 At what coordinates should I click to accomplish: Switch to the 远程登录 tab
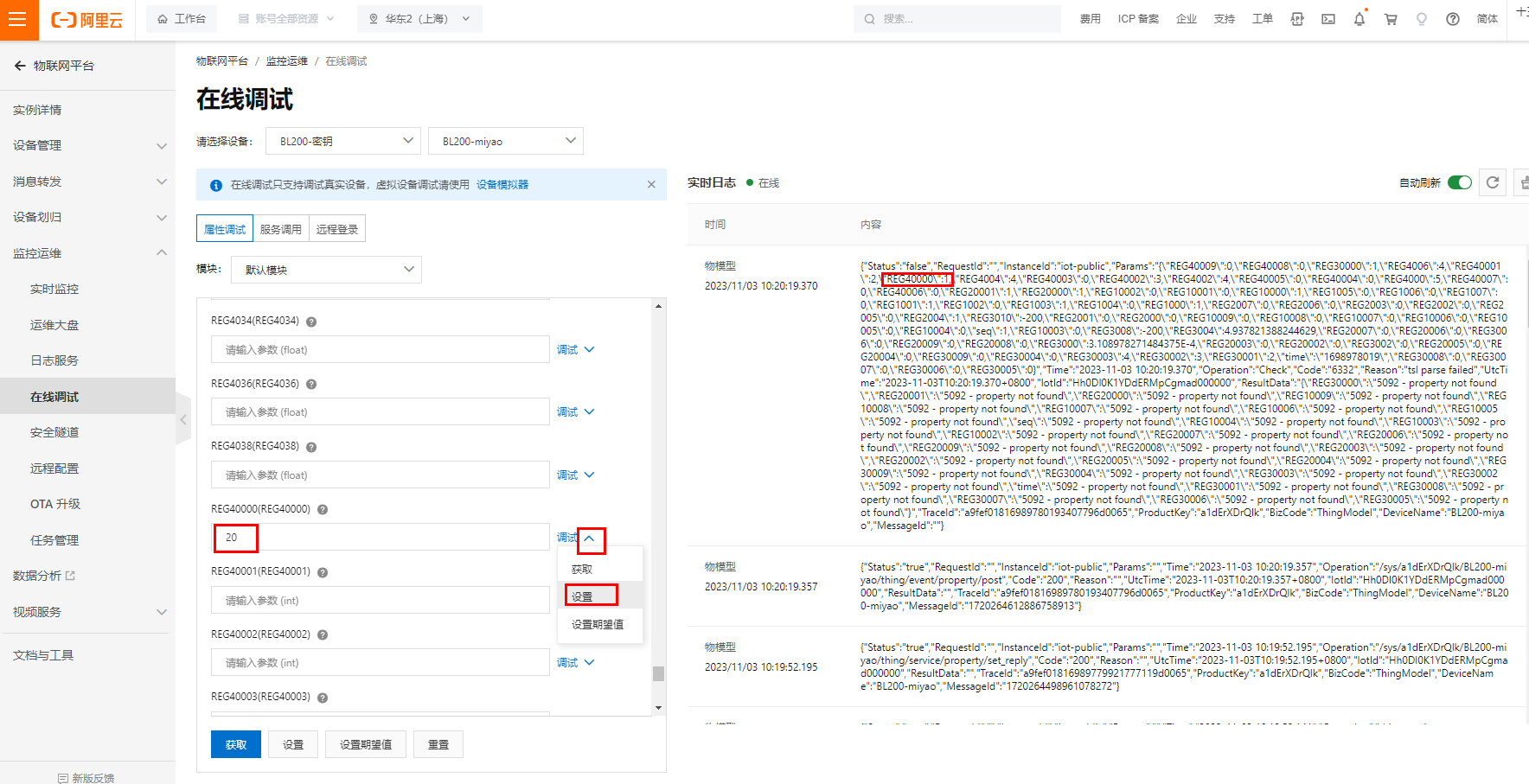(337, 229)
